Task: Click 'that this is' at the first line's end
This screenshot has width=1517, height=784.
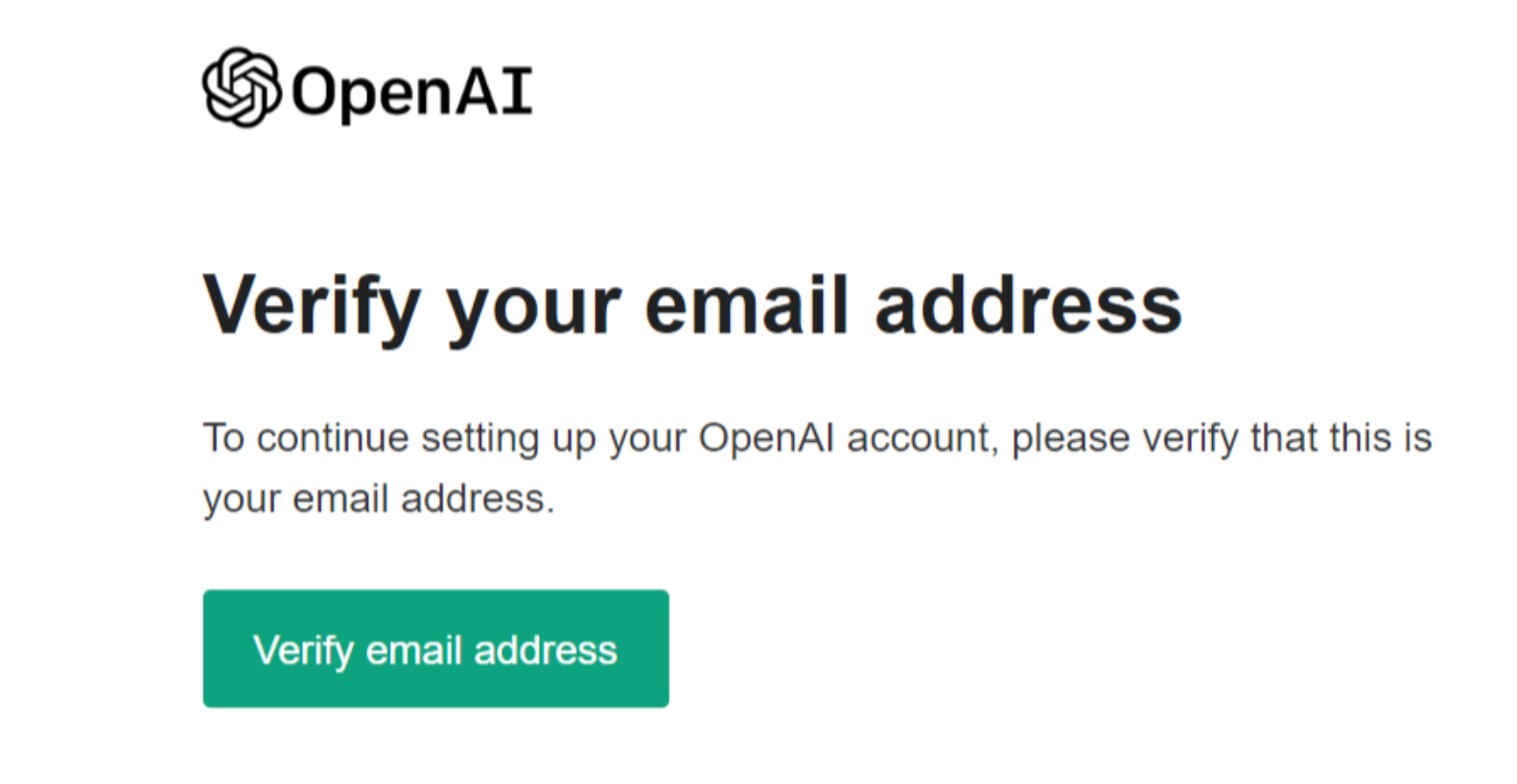Action: (1342, 438)
